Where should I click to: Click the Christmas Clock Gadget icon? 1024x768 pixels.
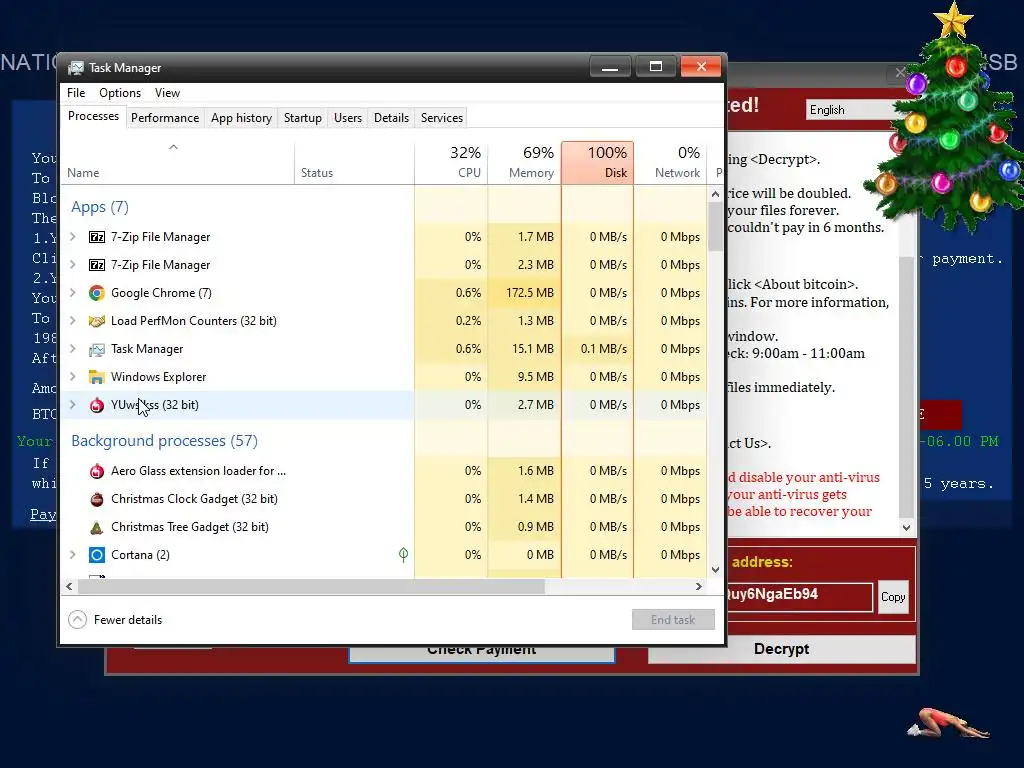tap(97, 500)
